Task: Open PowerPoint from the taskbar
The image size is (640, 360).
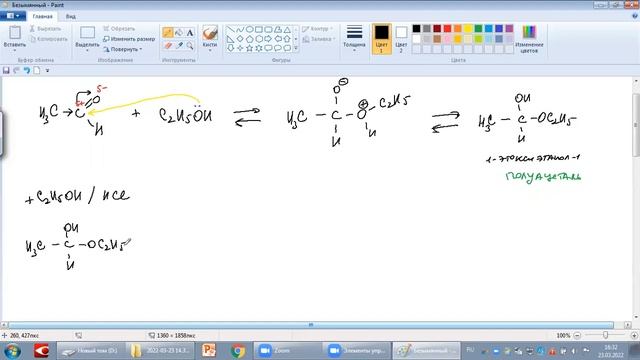Action: pos(209,351)
